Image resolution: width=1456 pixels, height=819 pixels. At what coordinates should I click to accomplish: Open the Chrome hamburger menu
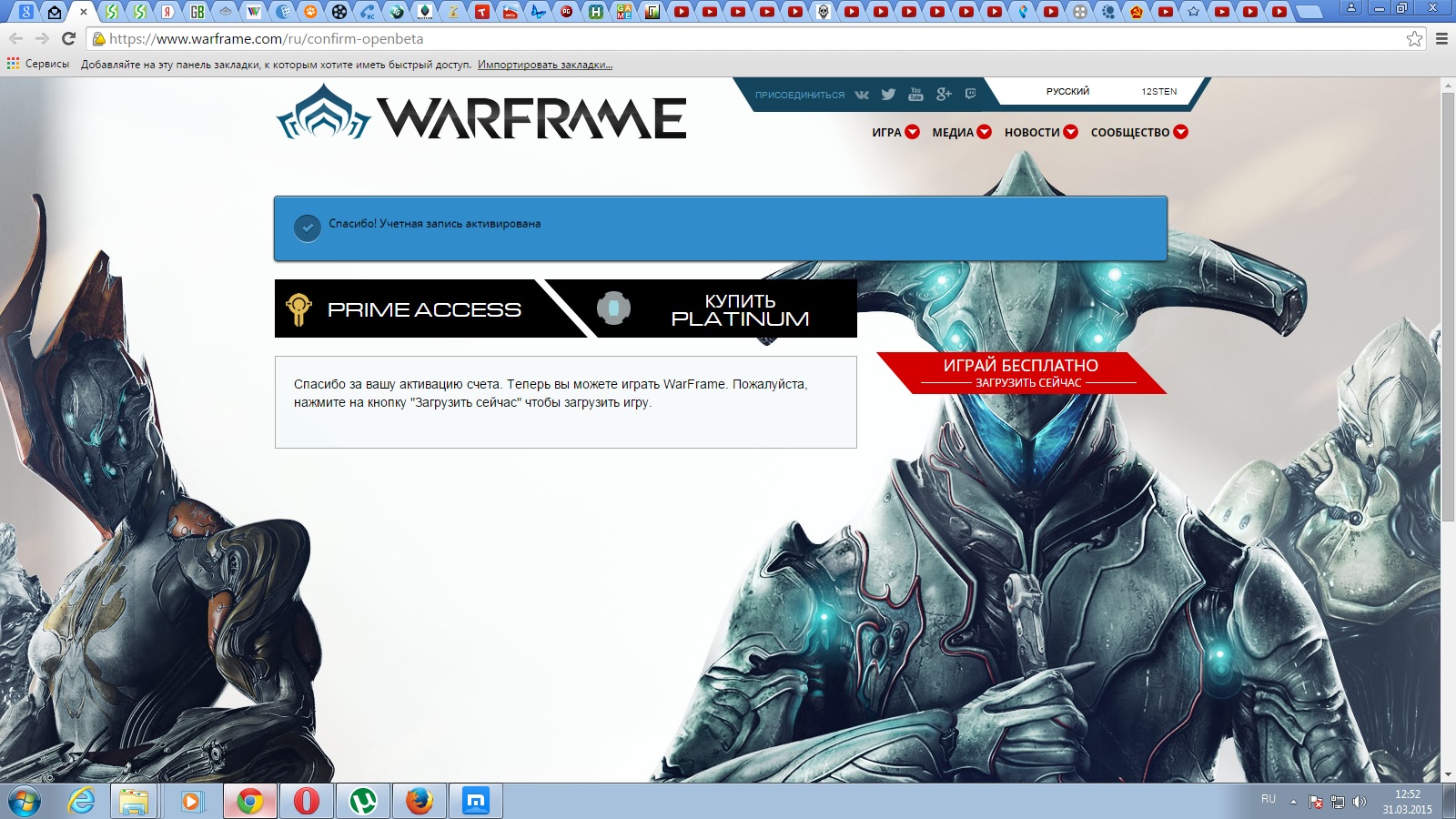pyautogui.click(x=1441, y=38)
